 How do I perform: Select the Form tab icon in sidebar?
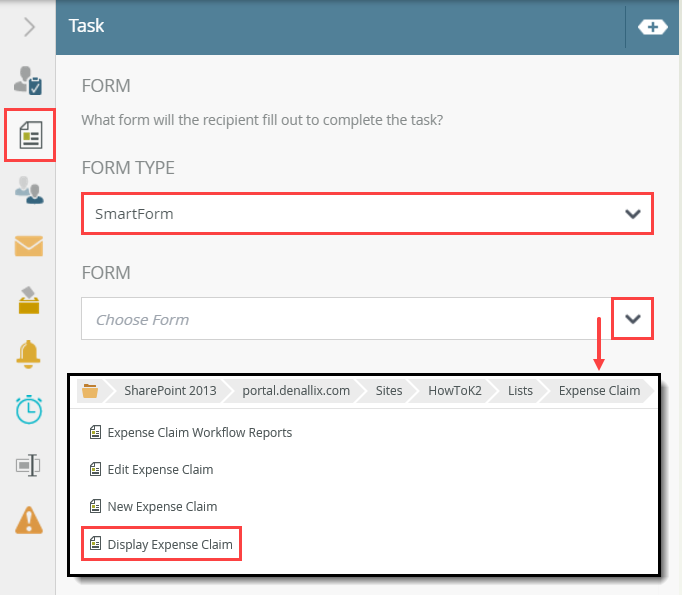click(30, 135)
